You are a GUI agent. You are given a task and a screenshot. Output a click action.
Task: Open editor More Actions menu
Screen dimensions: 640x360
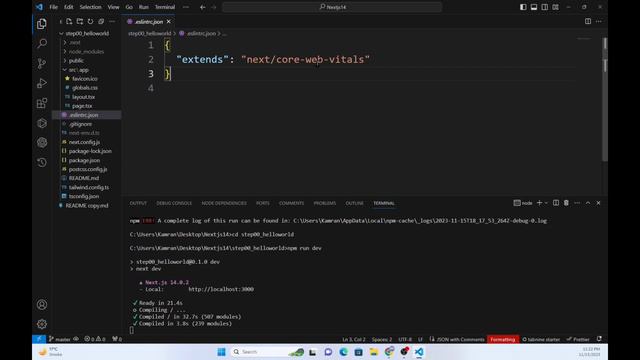pyautogui.click(x=598, y=21)
